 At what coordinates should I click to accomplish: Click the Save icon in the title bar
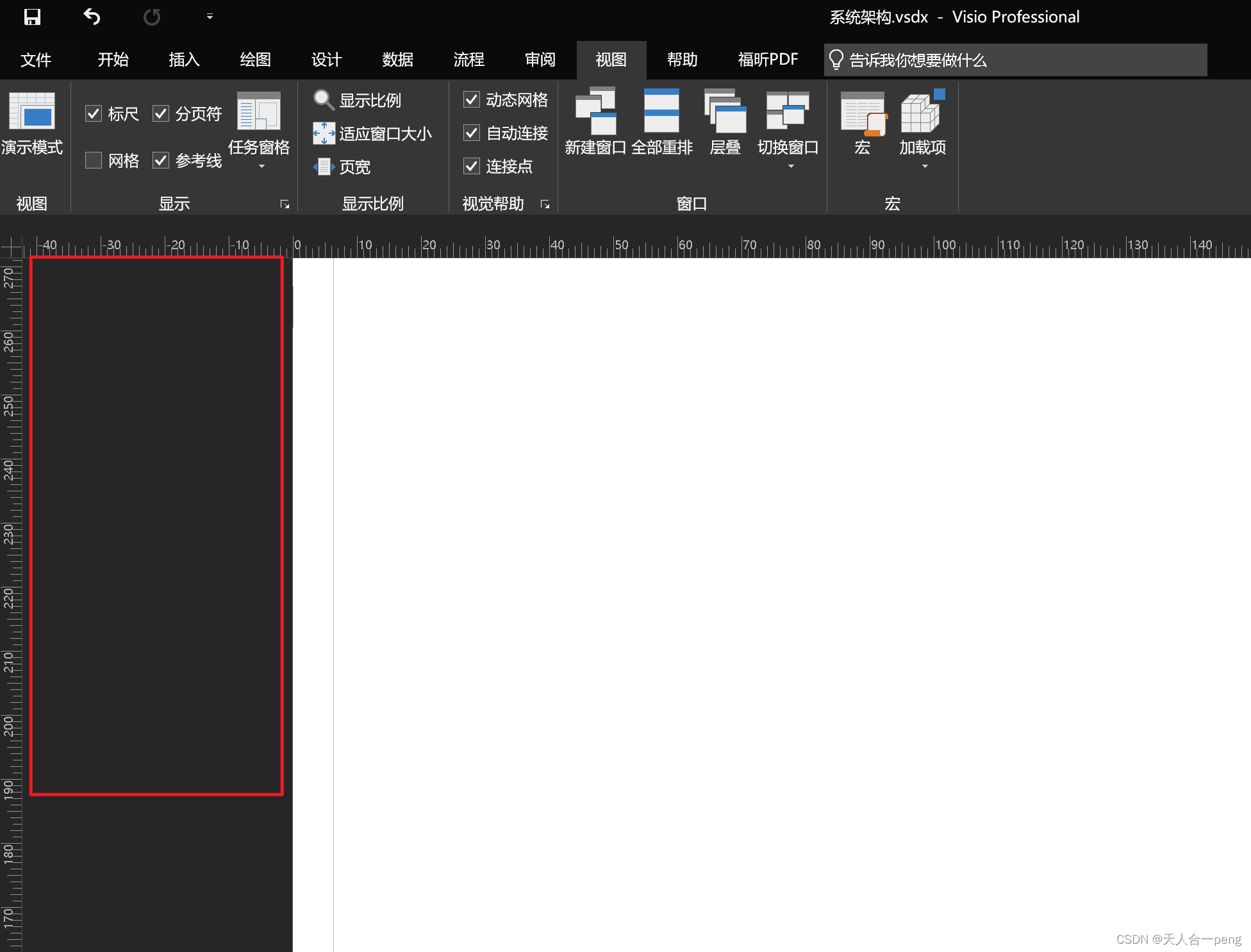[x=32, y=17]
